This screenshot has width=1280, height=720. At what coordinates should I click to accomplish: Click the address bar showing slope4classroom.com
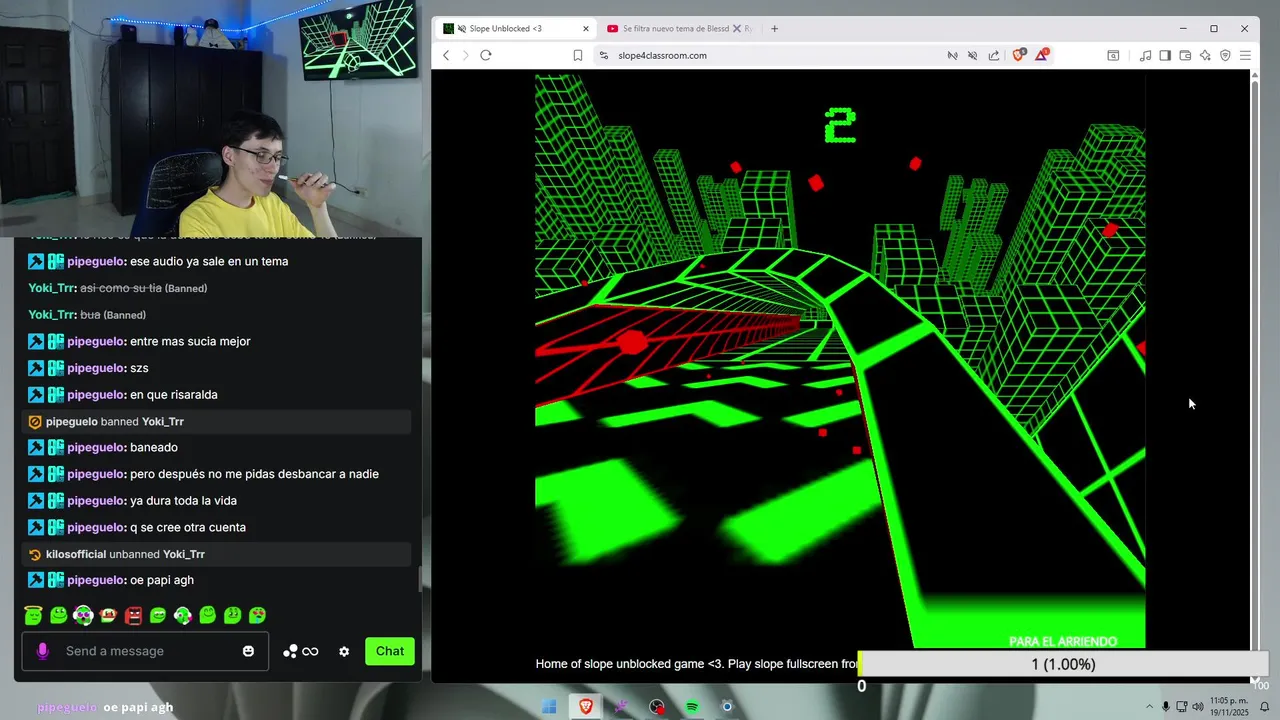tap(770, 55)
